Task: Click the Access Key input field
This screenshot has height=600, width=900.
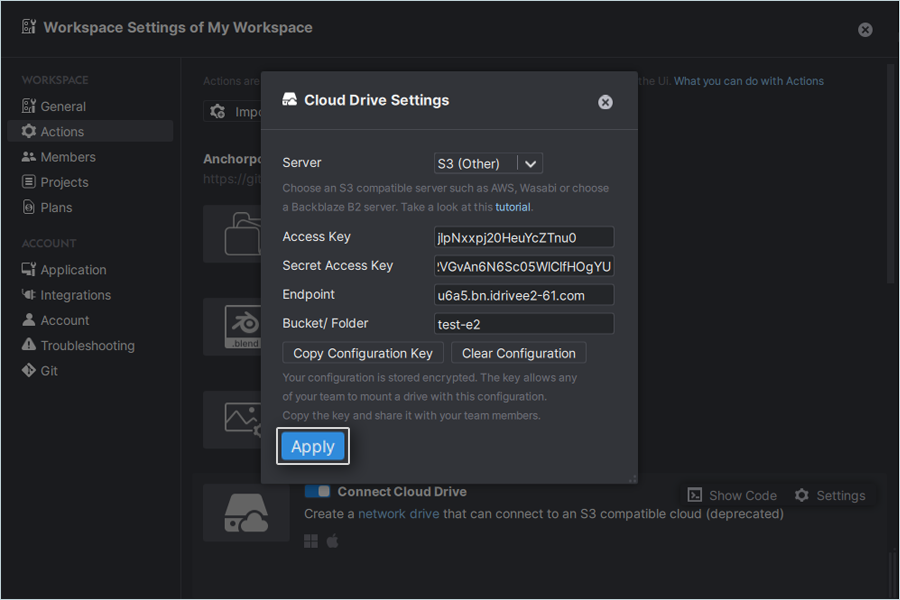Action: point(523,237)
